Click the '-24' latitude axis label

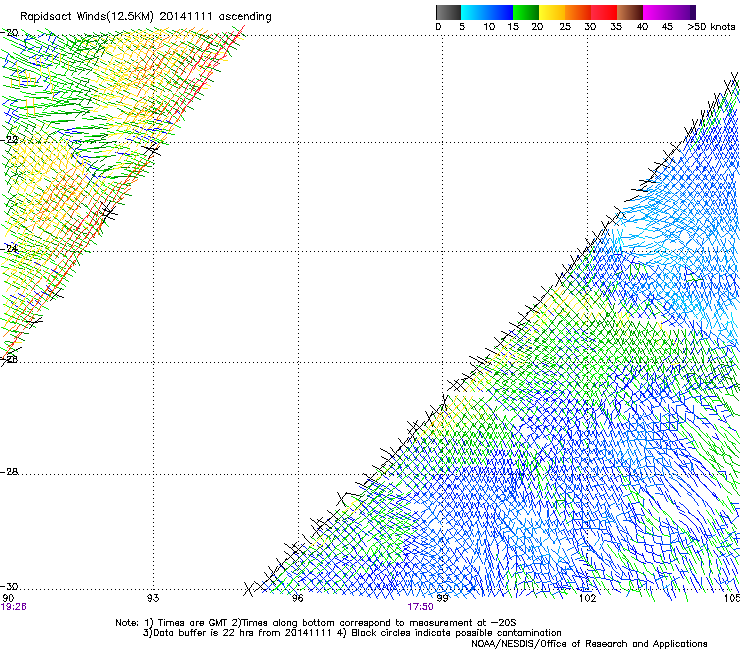click(9, 249)
